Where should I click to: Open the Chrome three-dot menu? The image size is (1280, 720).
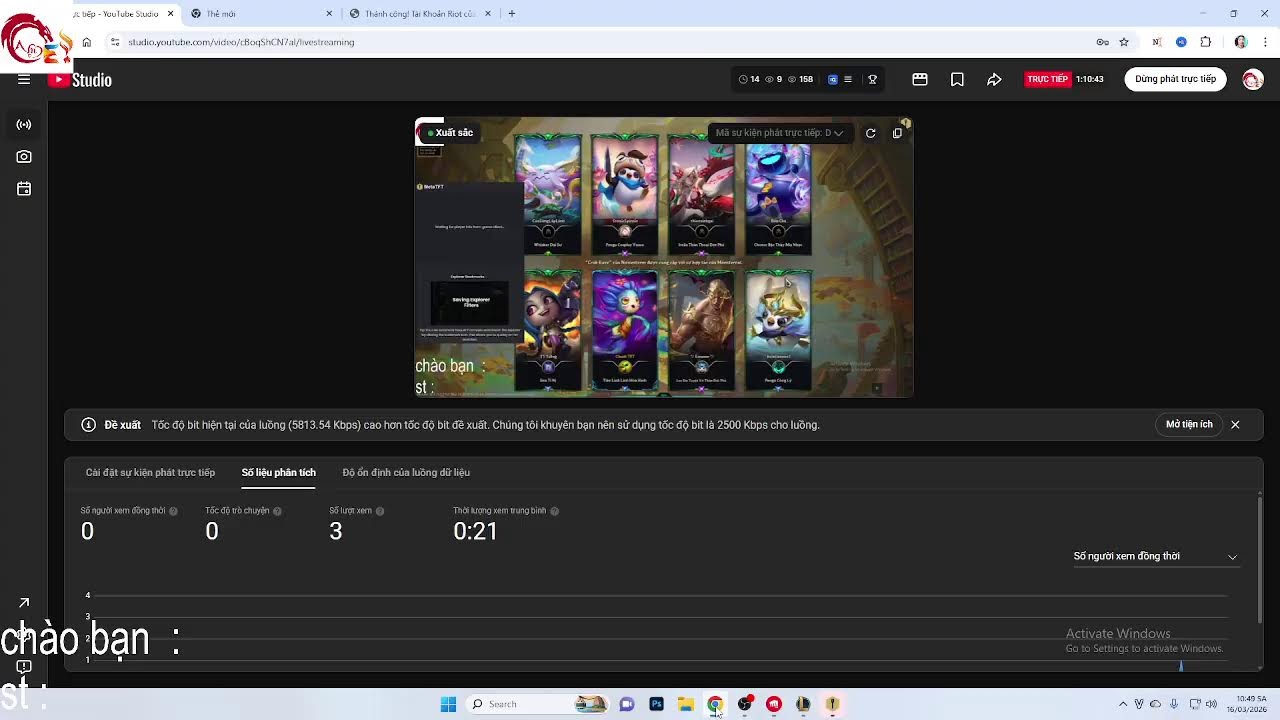1265,42
